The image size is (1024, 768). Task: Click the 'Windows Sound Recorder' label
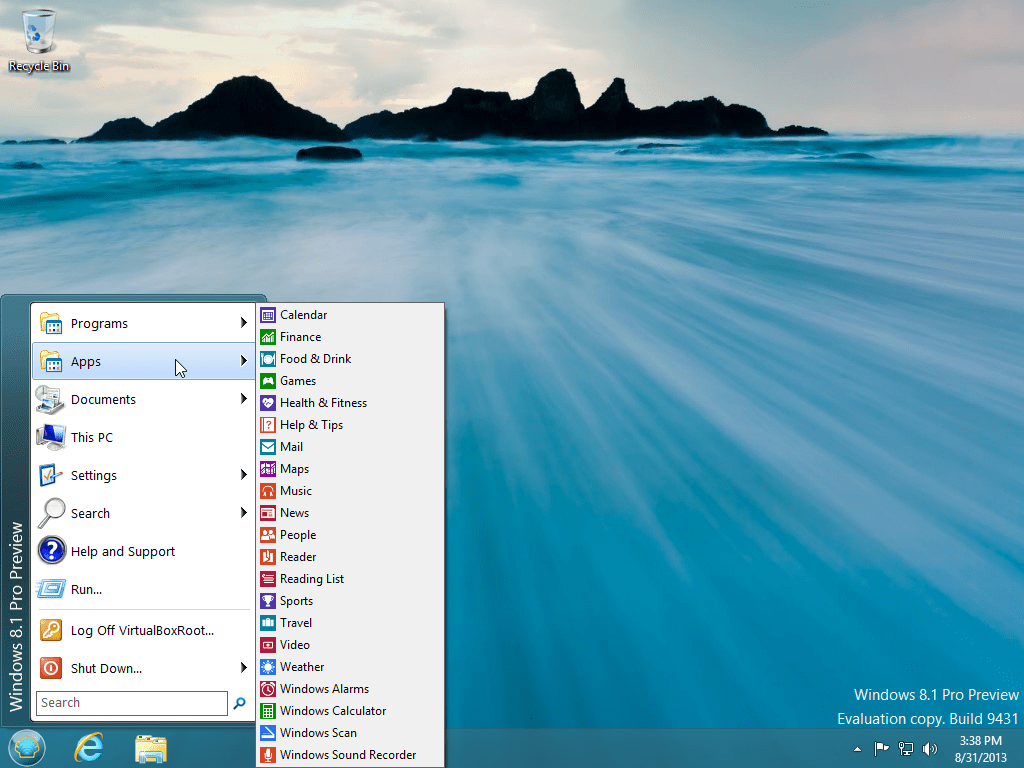coord(348,755)
